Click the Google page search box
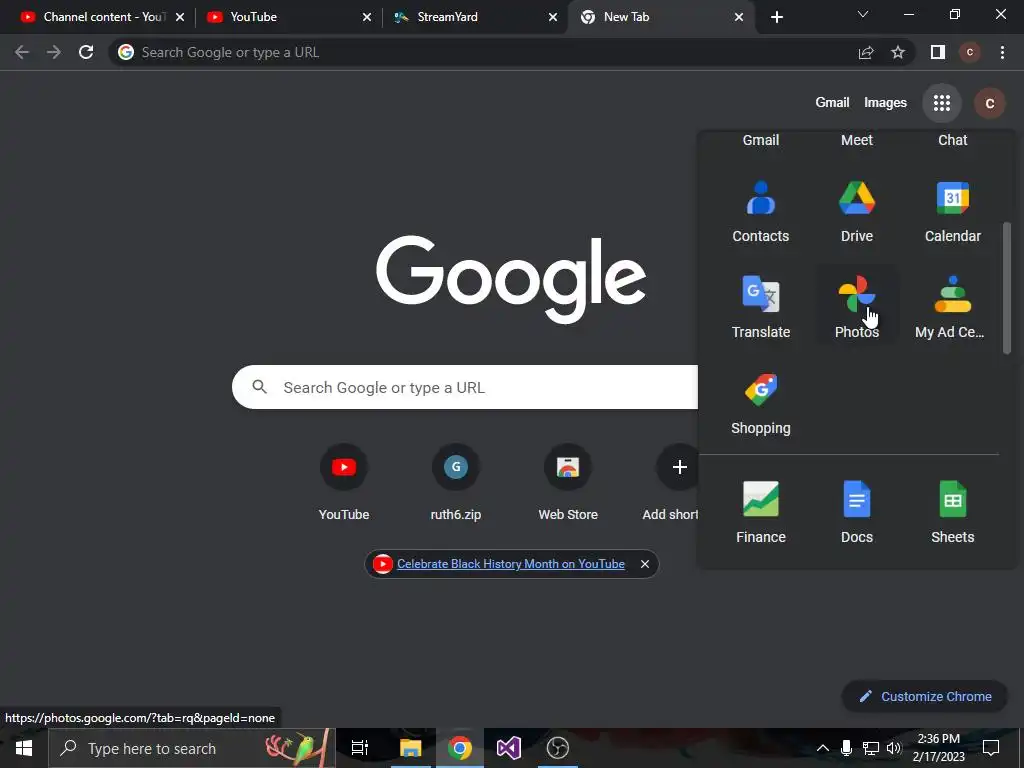Image resolution: width=1024 pixels, height=768 pixels. click(x=465, y=387)
